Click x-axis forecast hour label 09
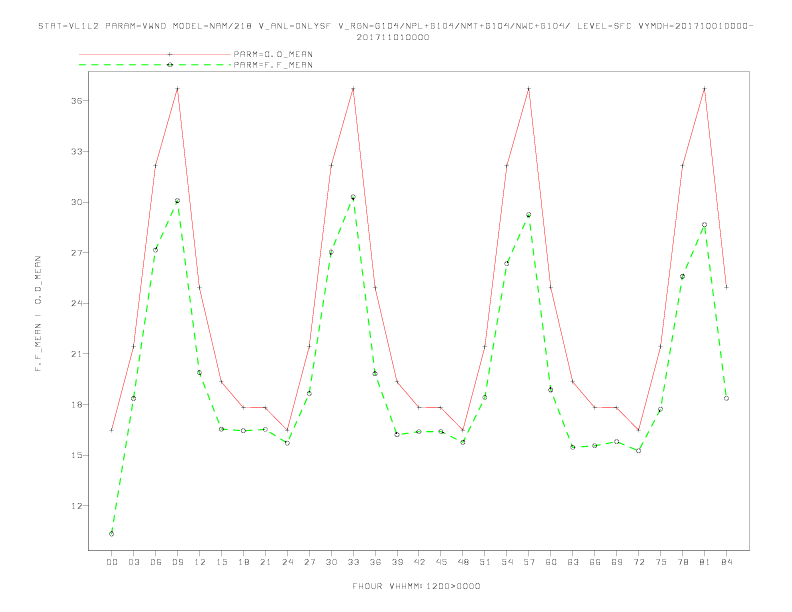The height and width of the screenshot is (612, 792). tap(177, 562)
